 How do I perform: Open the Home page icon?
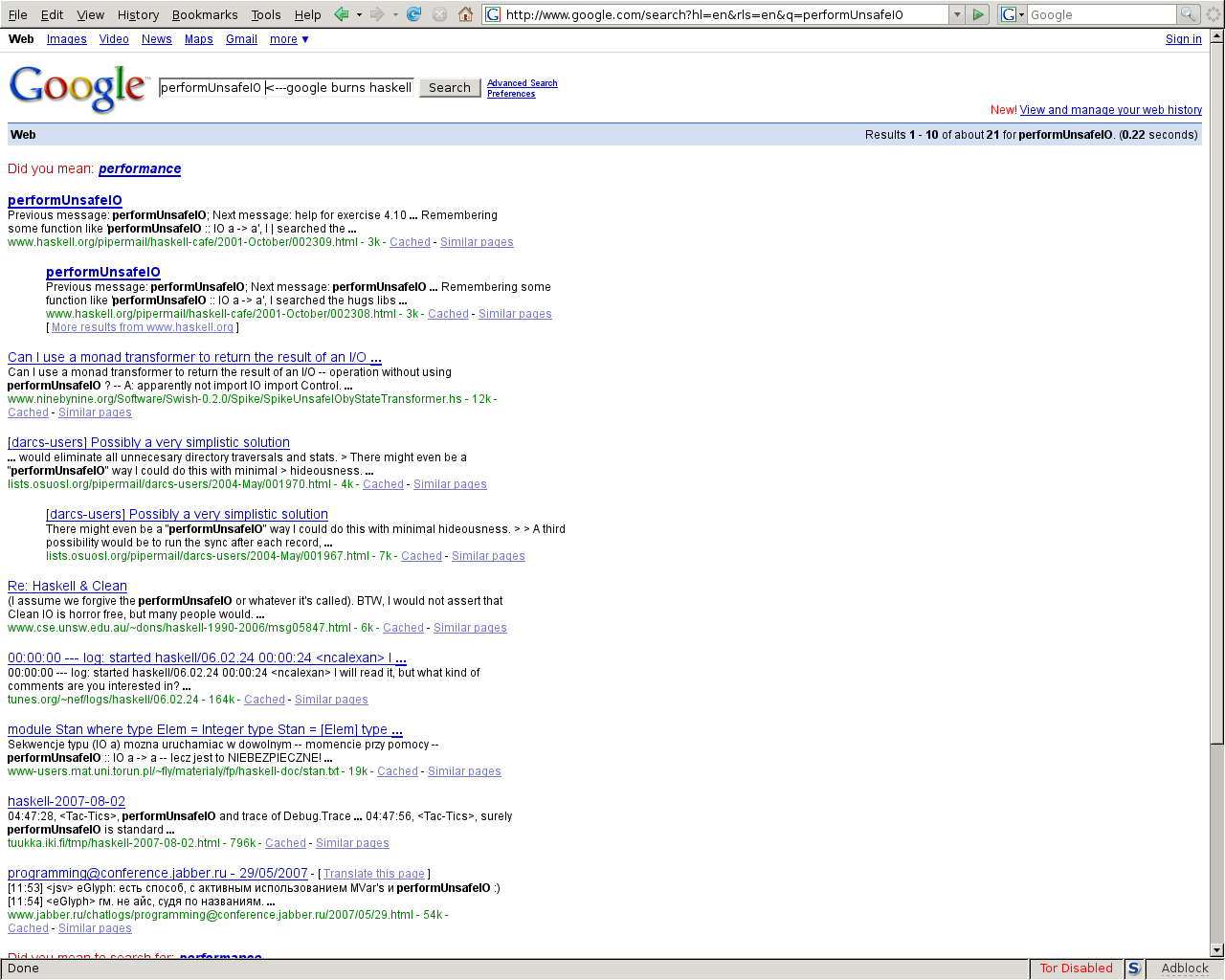tap(465, 14)
